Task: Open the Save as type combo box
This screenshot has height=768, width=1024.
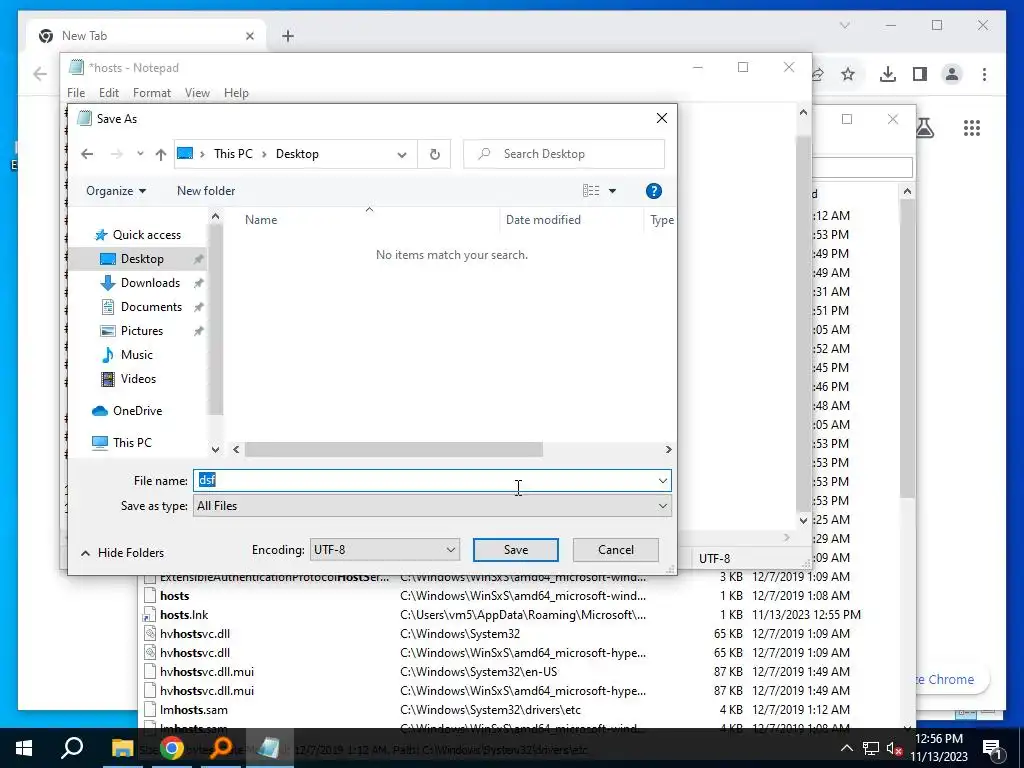Action: coord(432,506)
